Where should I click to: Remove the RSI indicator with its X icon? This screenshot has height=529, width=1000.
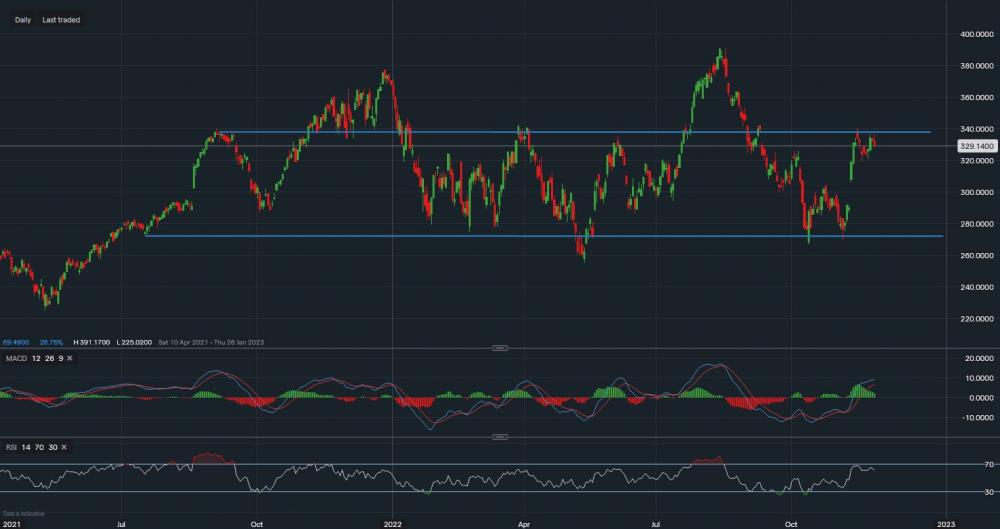click(x=62, y=446)
